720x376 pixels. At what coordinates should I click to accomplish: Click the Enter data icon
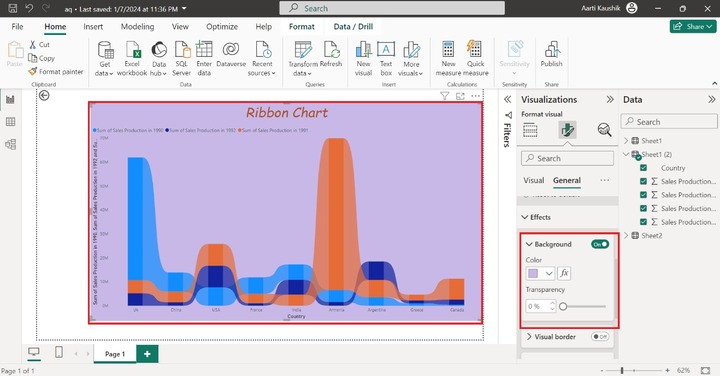(x=204, y=50)
